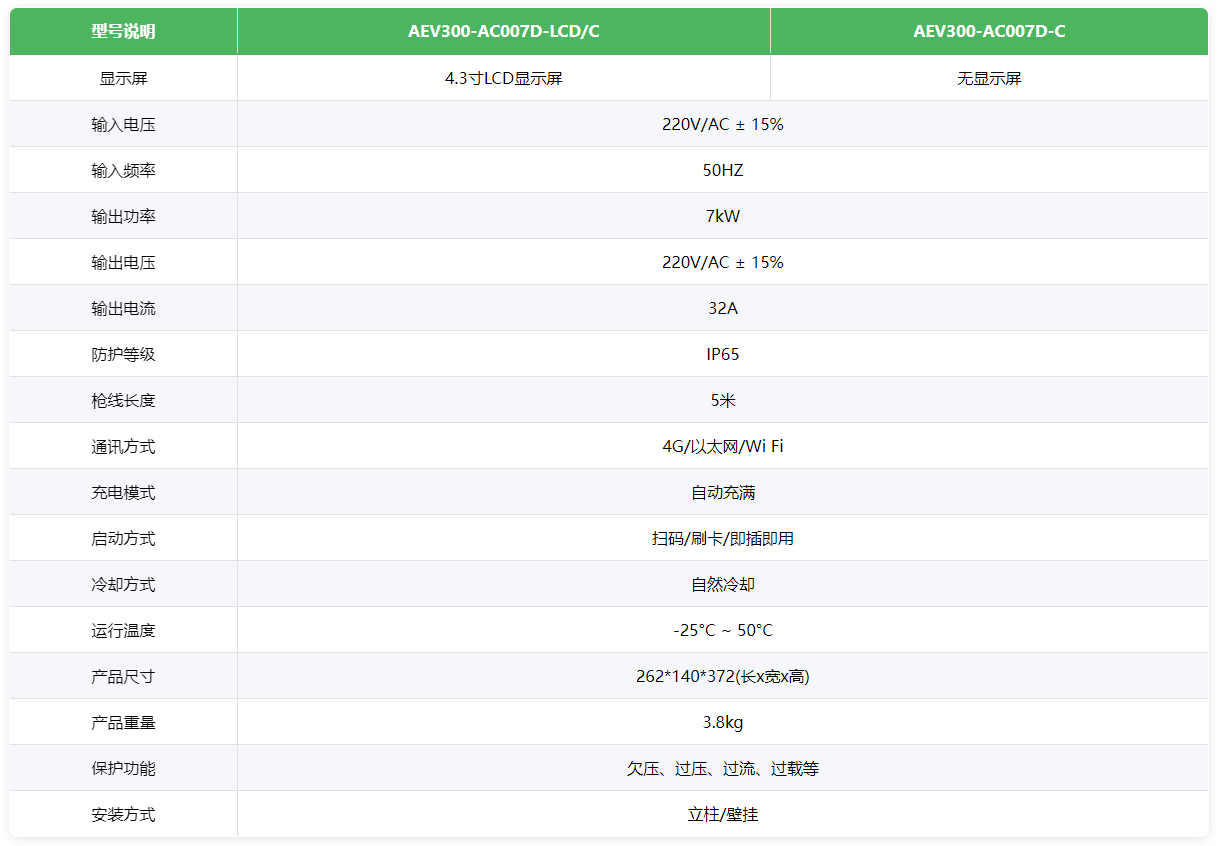Select the AEV300-AC007D-LCD/C column header
Image resolution: width=1221 pixels, height=846 pixels.
coord(503,31)
